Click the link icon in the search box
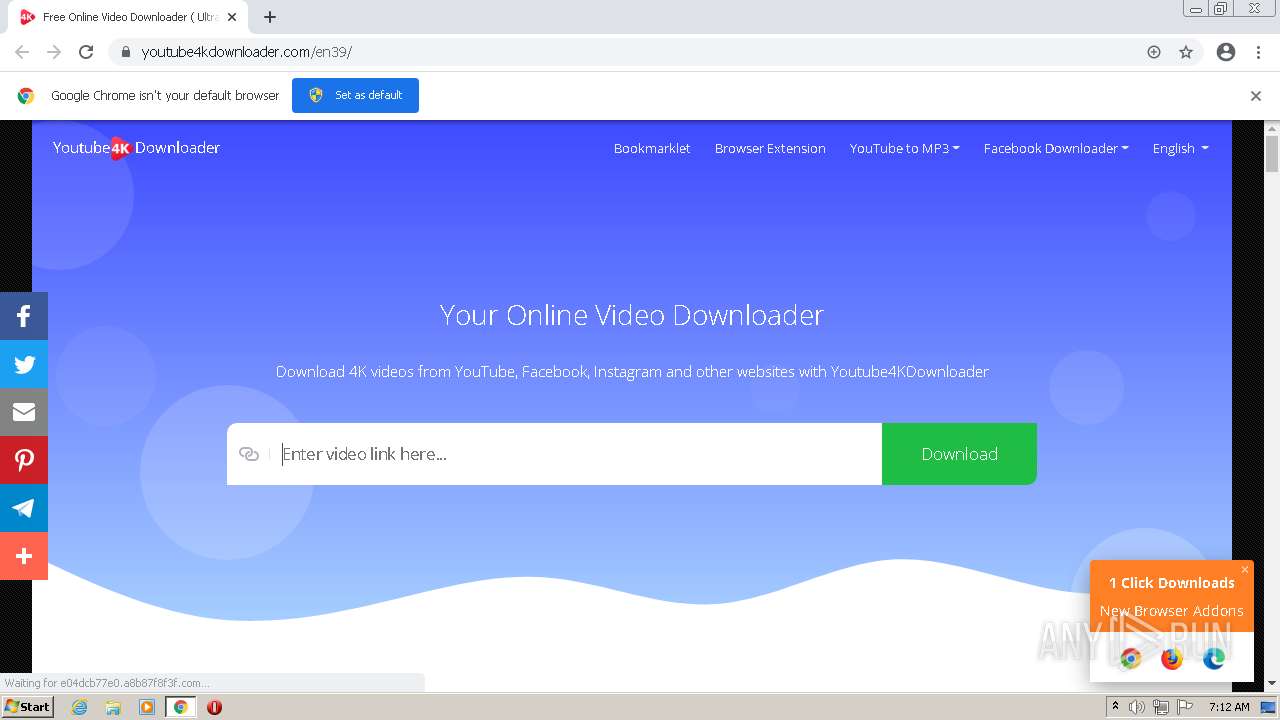 pos(249,454)
